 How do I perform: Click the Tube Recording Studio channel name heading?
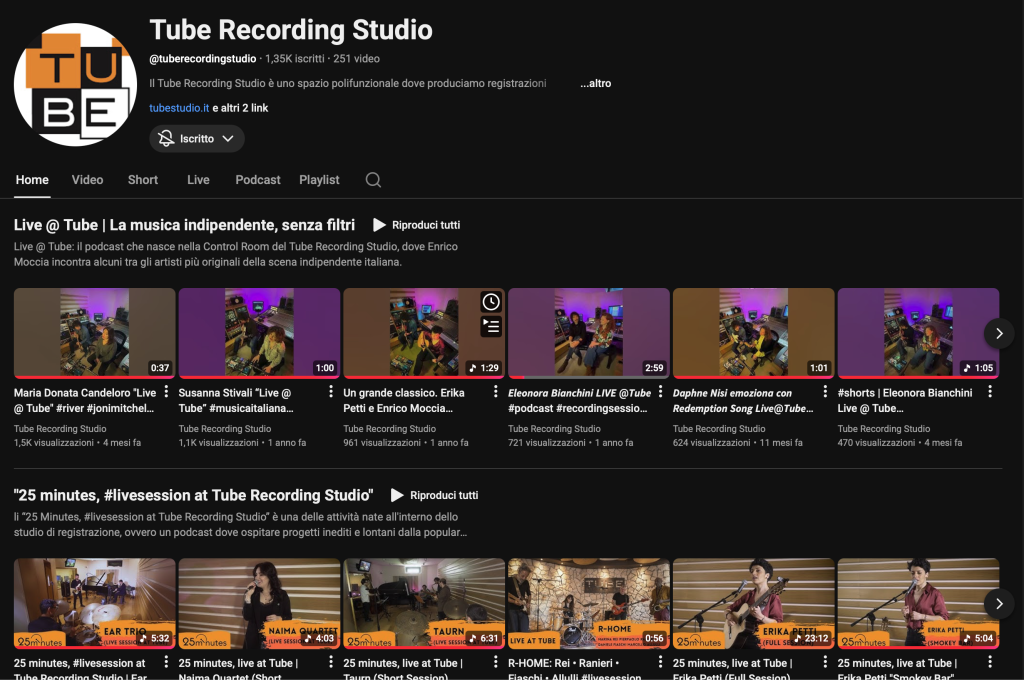[291, 30]
